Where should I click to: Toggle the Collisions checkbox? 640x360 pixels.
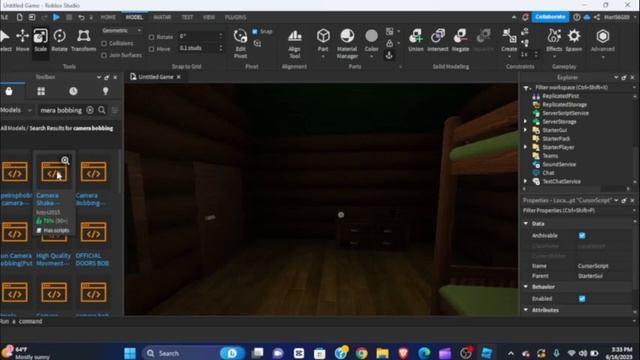point(104,43)
